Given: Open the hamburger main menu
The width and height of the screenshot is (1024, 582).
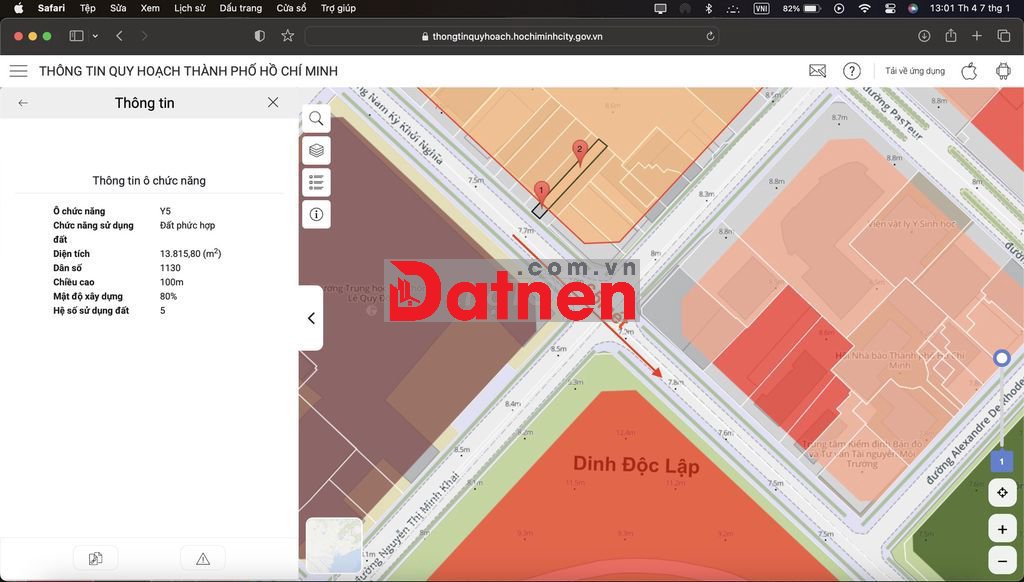Looking at the screenshot, I should pyautogui.click(x=18, y=71).
